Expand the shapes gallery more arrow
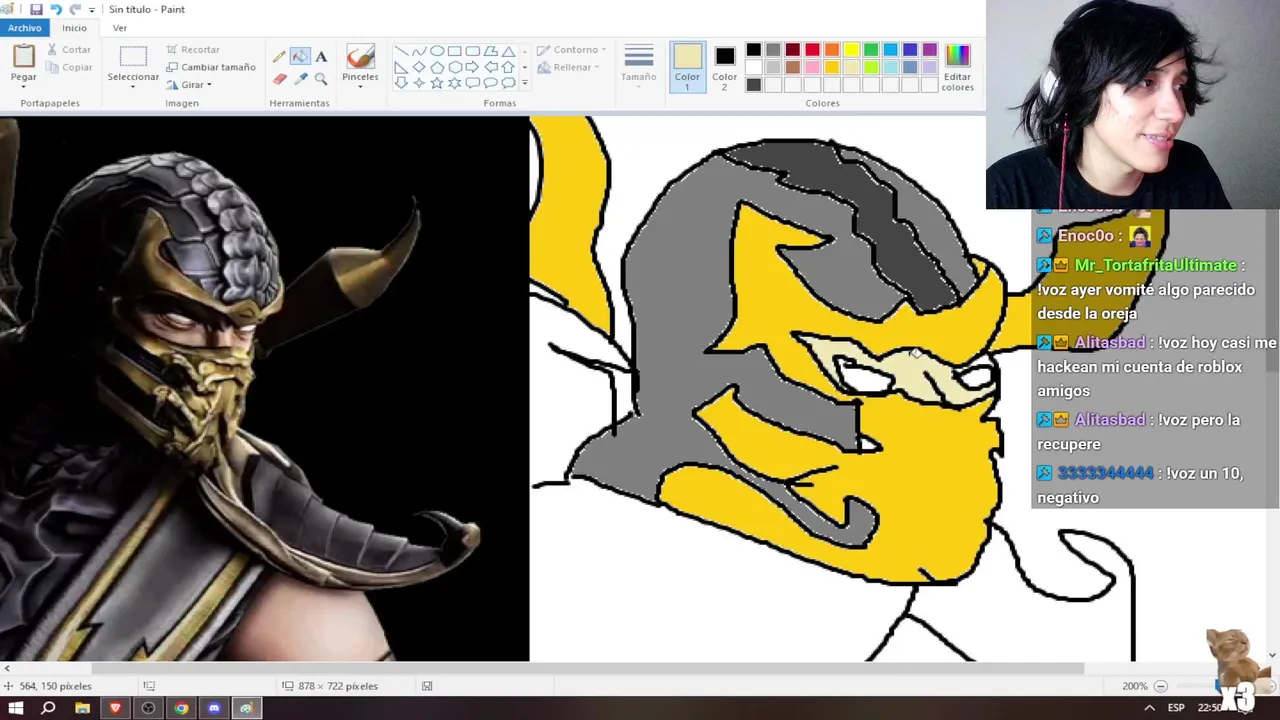Screen dimensions: 1280x720 pos(525,83)
